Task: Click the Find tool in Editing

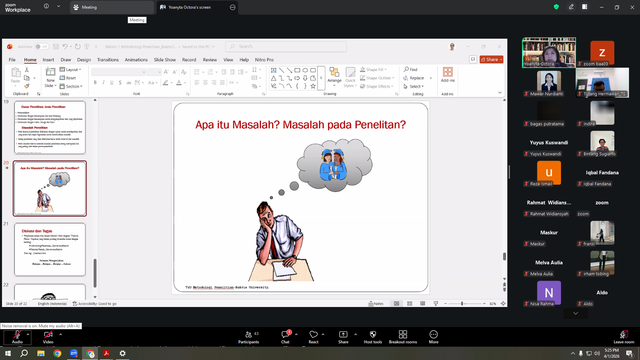Action: coord(411,69)
